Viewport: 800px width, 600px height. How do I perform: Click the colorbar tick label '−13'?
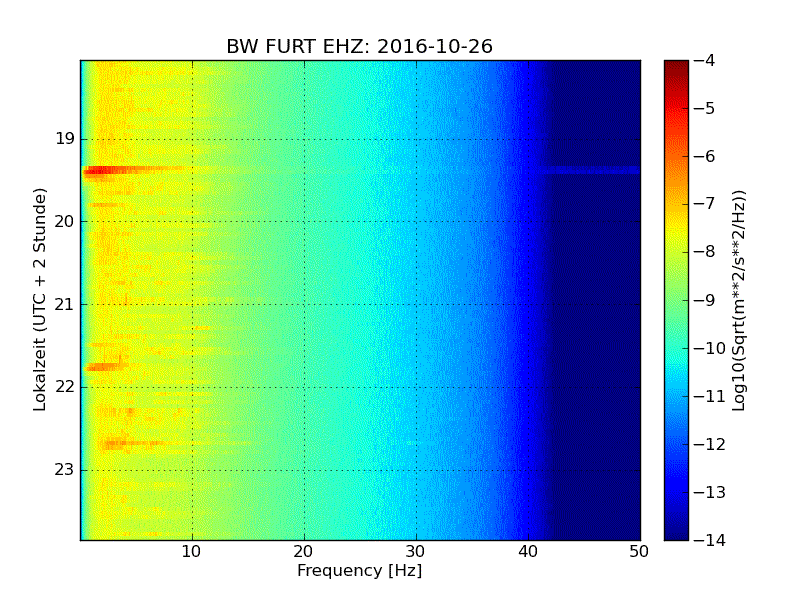pos(709,492)
